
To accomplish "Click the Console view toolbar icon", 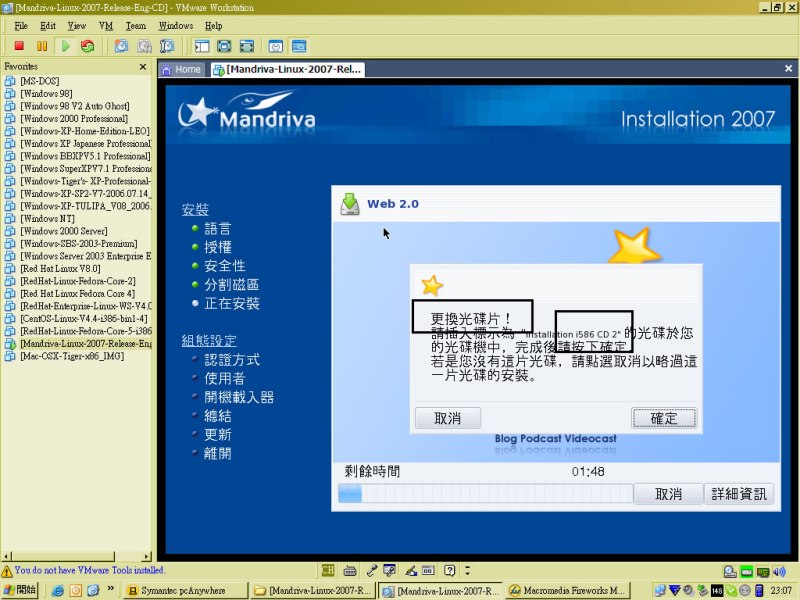I will [299, 46].
